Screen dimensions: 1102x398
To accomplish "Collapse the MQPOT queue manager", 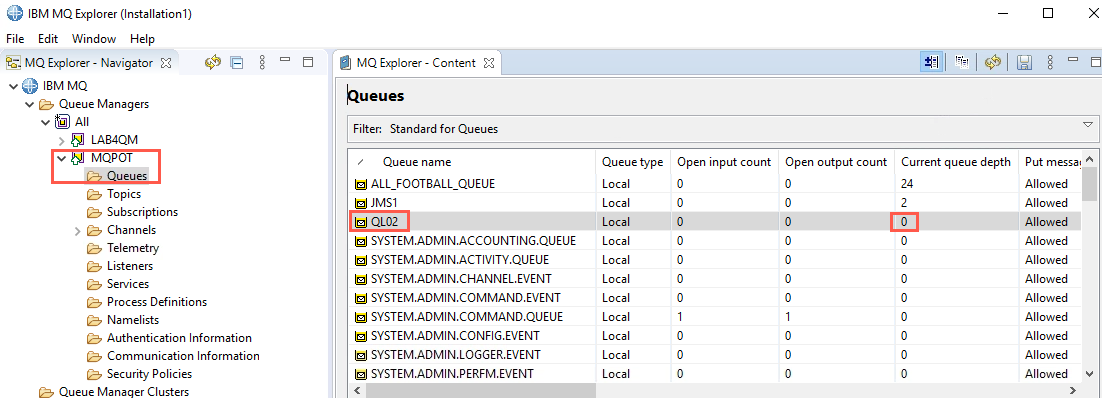I will 62,158.
